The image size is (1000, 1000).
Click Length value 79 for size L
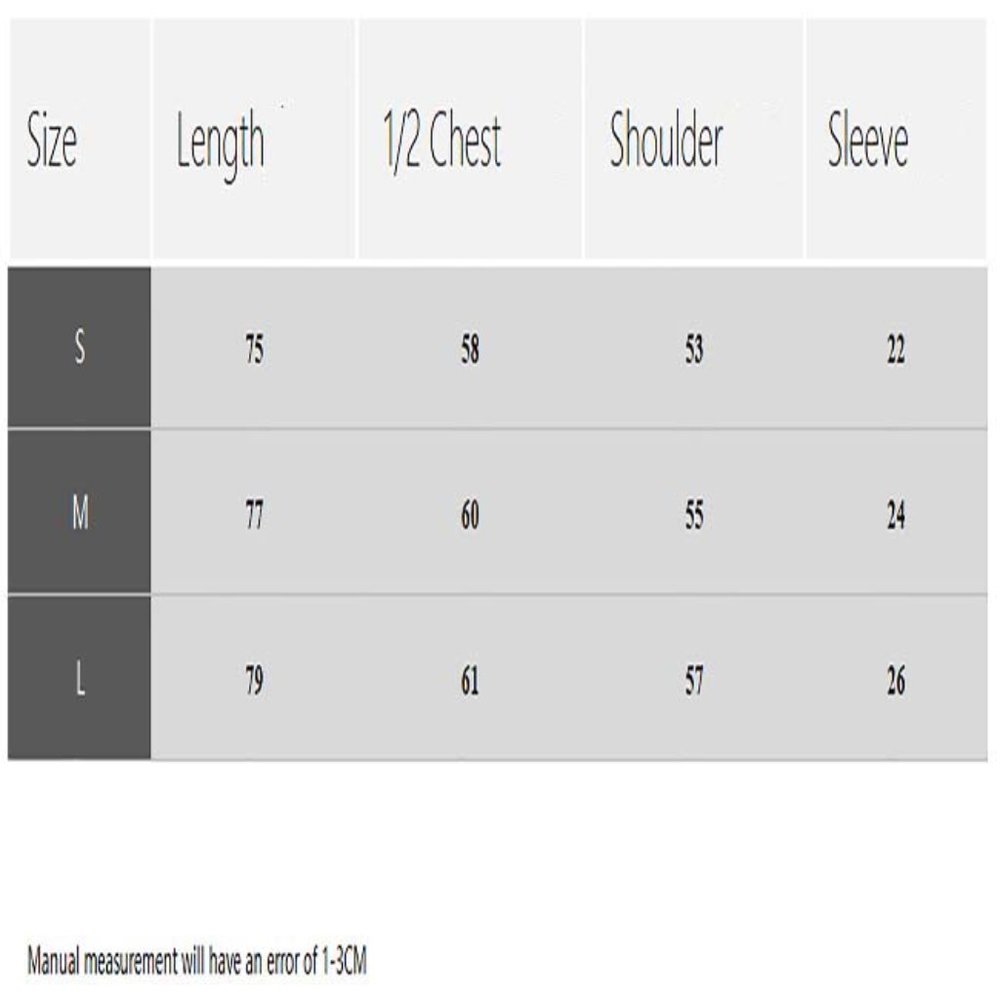255,683
